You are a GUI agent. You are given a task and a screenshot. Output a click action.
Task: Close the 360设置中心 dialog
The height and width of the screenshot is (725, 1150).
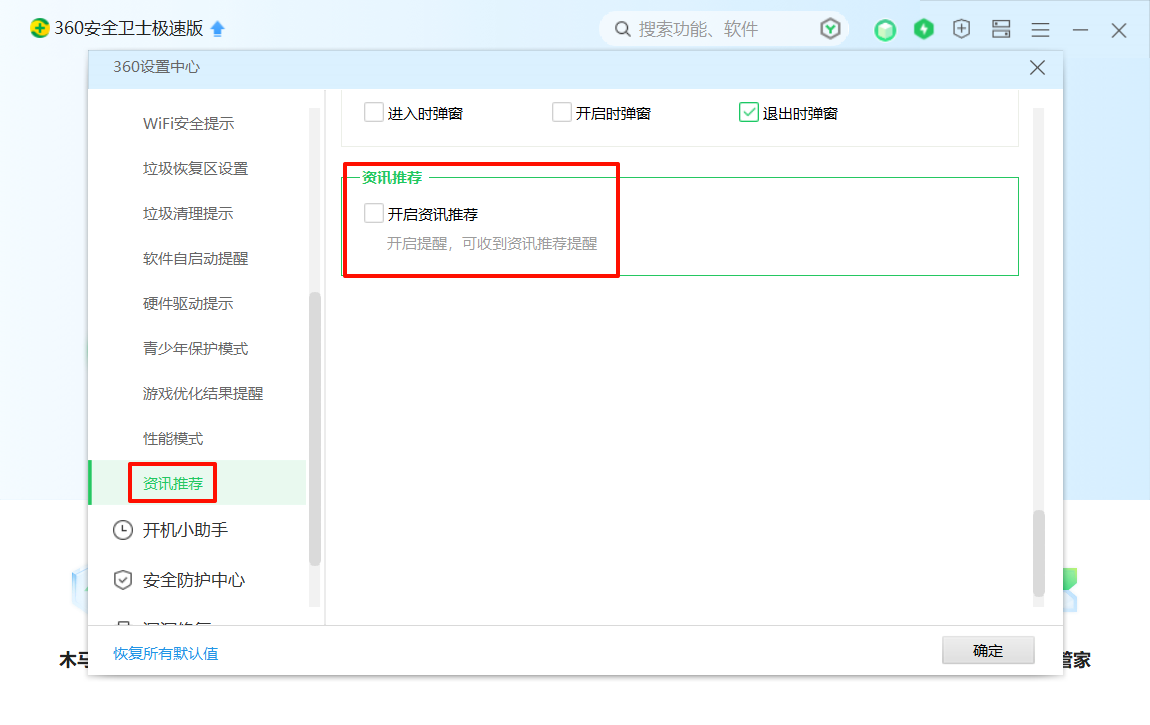pyautogui.click(x=1037, y=67)
